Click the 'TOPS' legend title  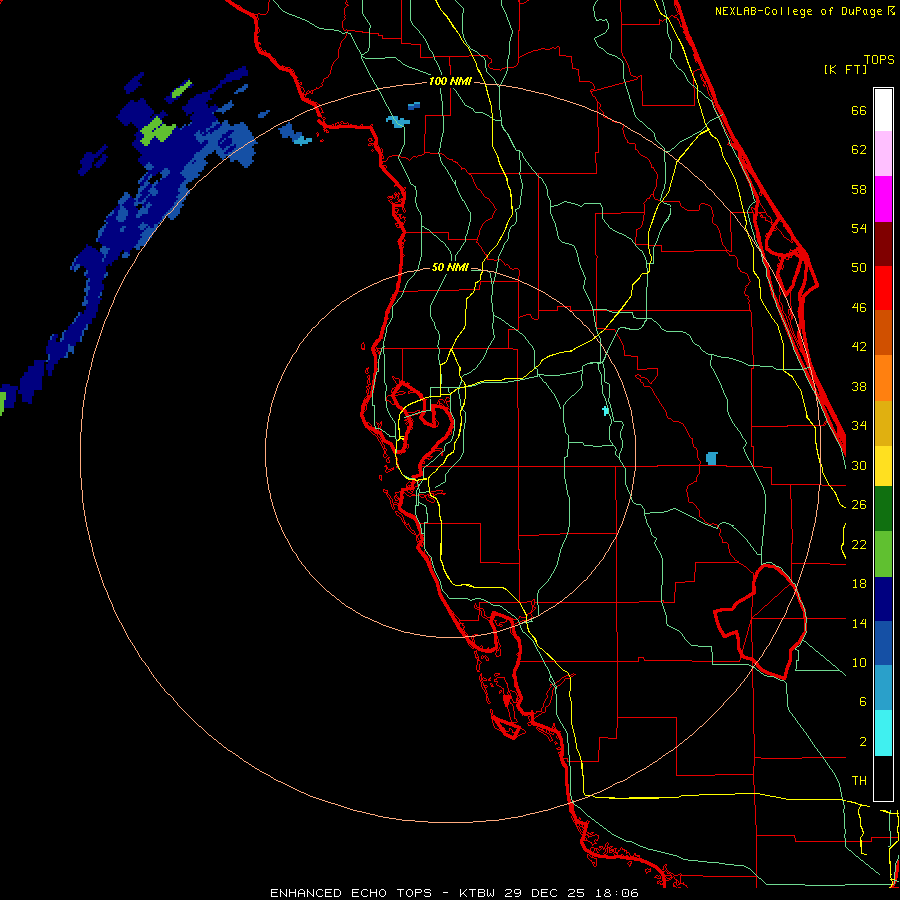pos(879,59)
